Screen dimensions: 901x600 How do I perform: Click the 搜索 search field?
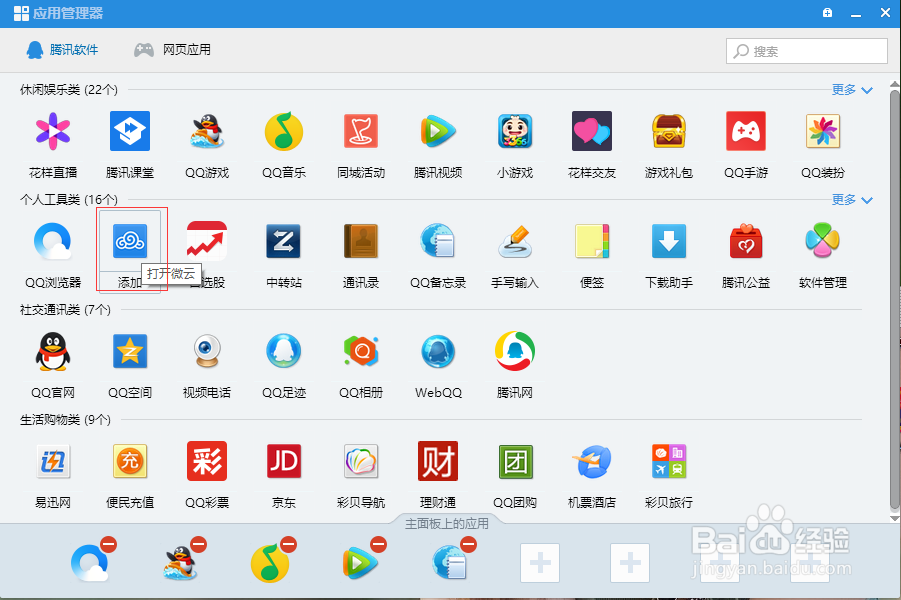click(807, 51)
